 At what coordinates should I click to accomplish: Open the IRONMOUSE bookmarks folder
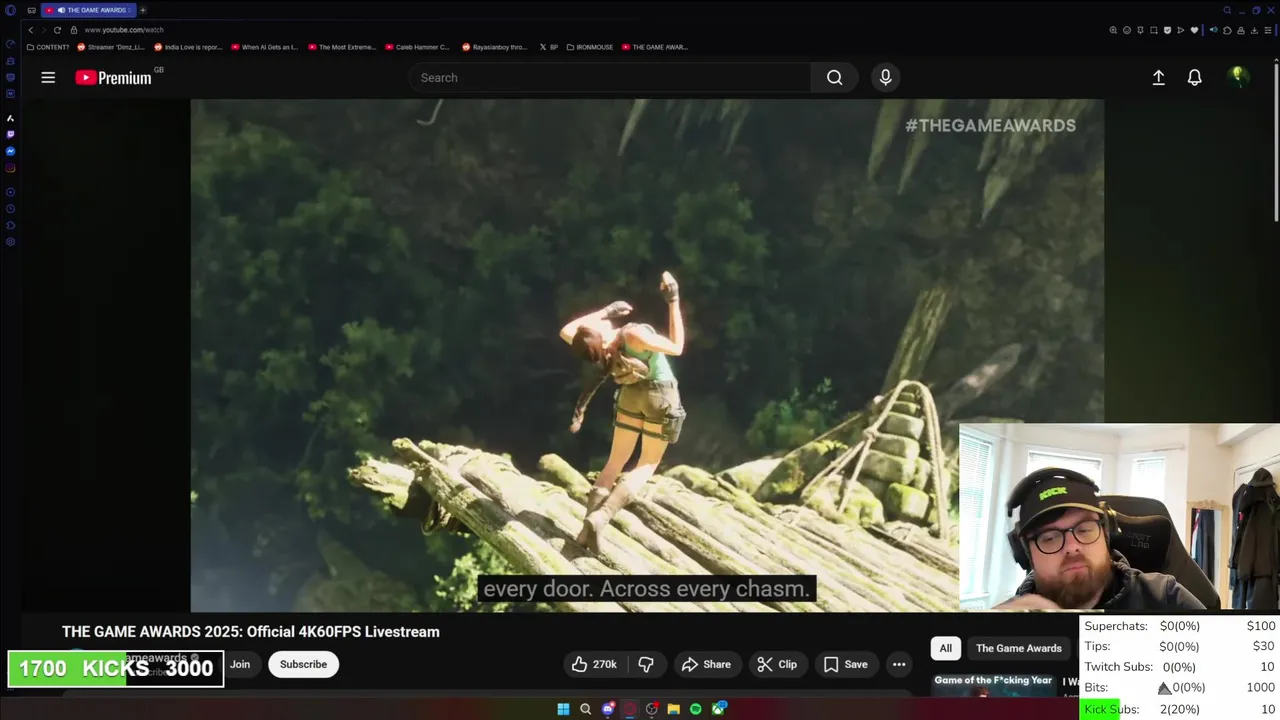click(x=590, y=47)
